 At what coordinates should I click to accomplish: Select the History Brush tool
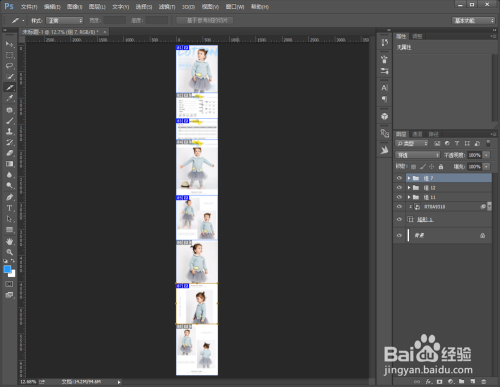[9, 142]
